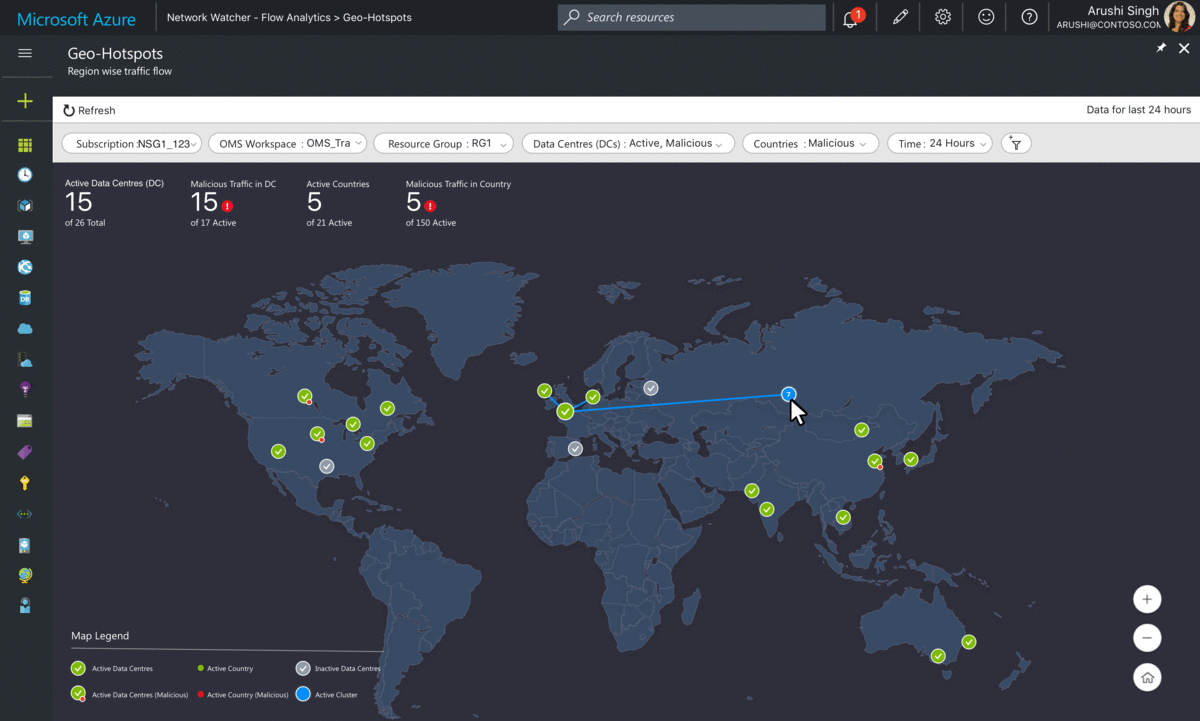Click the Active Data Centres (Malicious) legend entry
Viewport: 1200px width, 721px height.
click(128, 694)
